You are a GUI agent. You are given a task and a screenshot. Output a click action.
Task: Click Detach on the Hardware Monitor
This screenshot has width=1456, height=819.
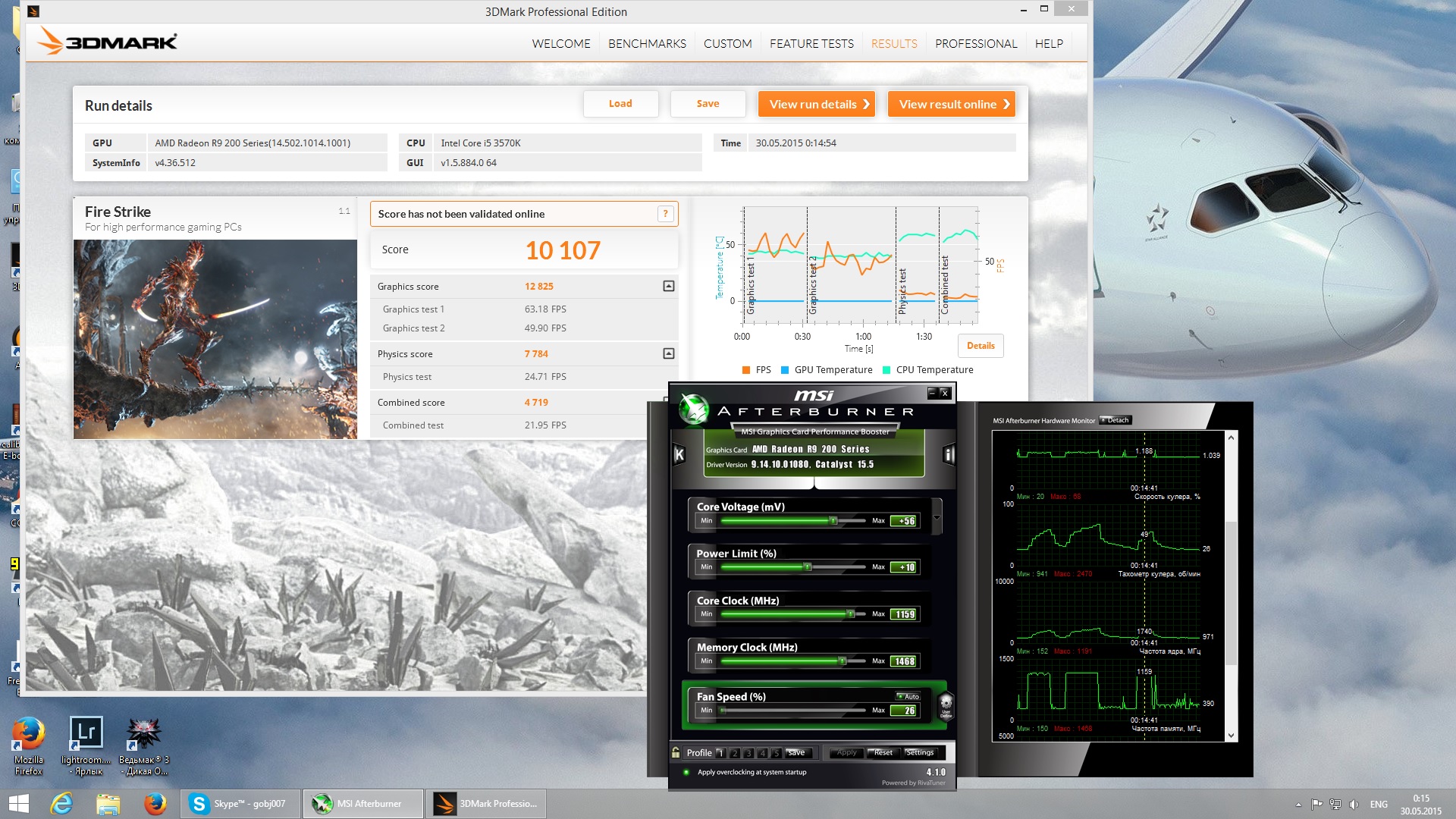click(x=1116, y=420)
